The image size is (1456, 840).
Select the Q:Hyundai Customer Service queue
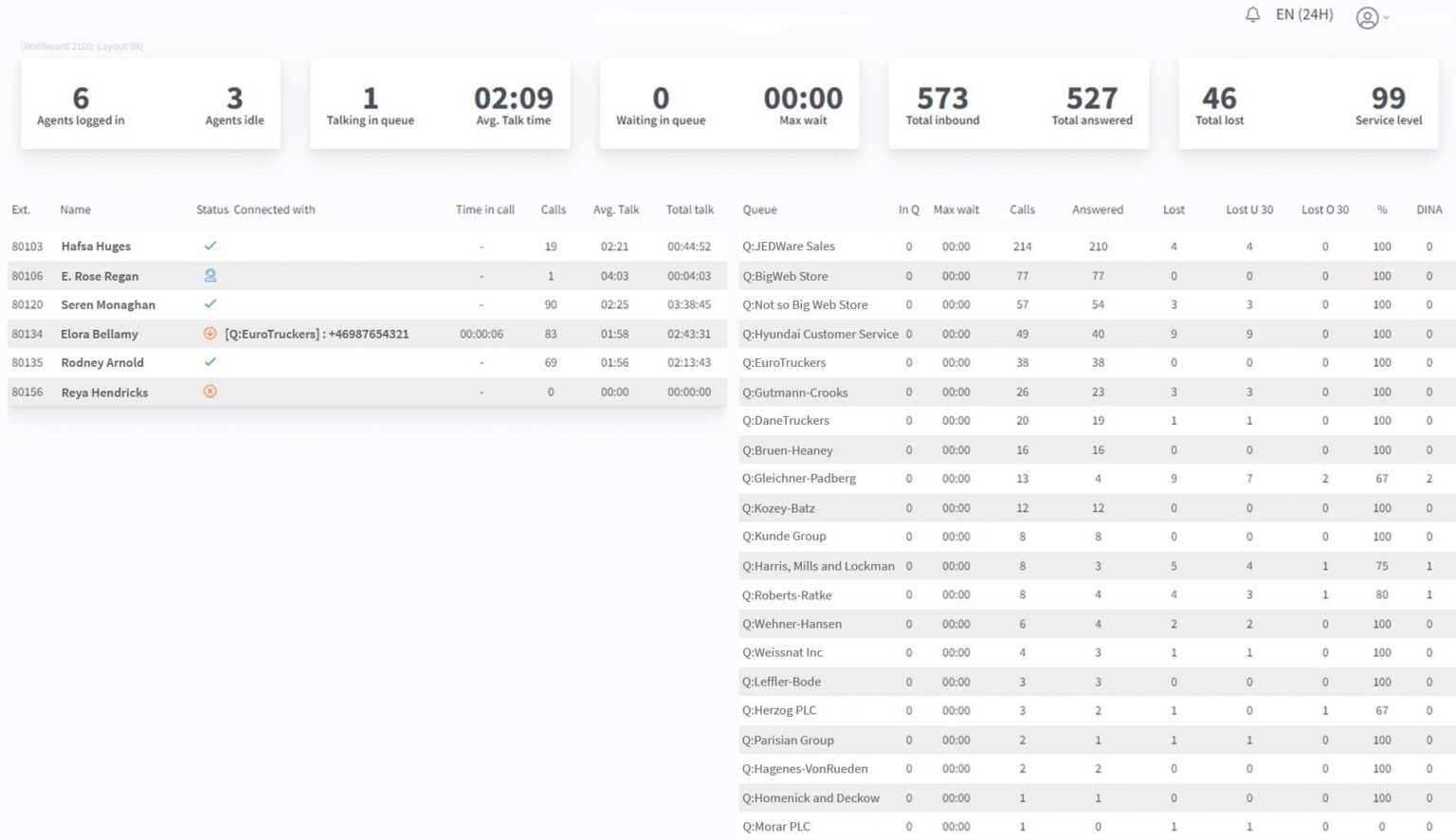click(x=819, y=334)
